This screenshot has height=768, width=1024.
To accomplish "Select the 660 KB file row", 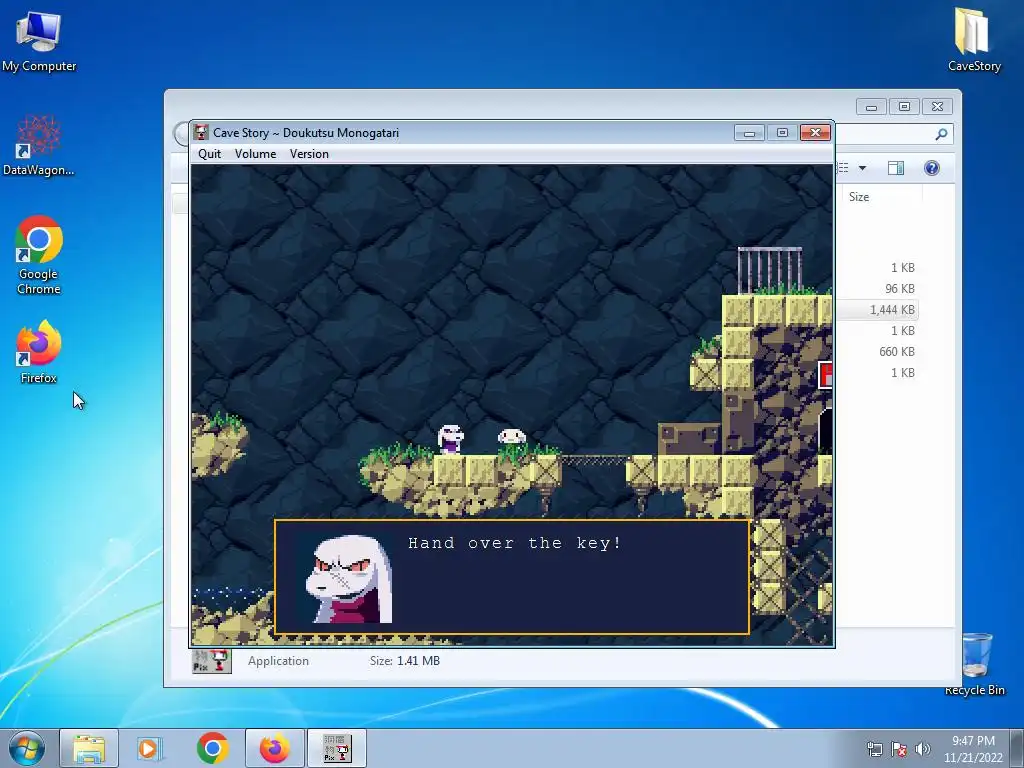I will [x=878, y=351].
